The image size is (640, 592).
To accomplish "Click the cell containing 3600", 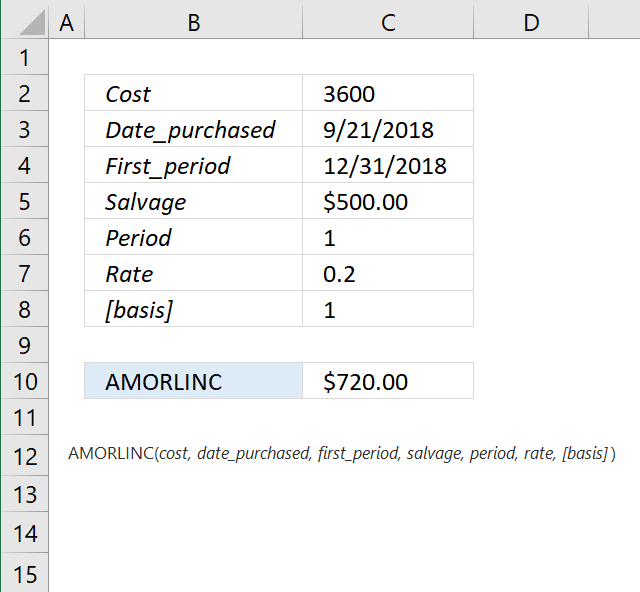I will pos(388,93).
